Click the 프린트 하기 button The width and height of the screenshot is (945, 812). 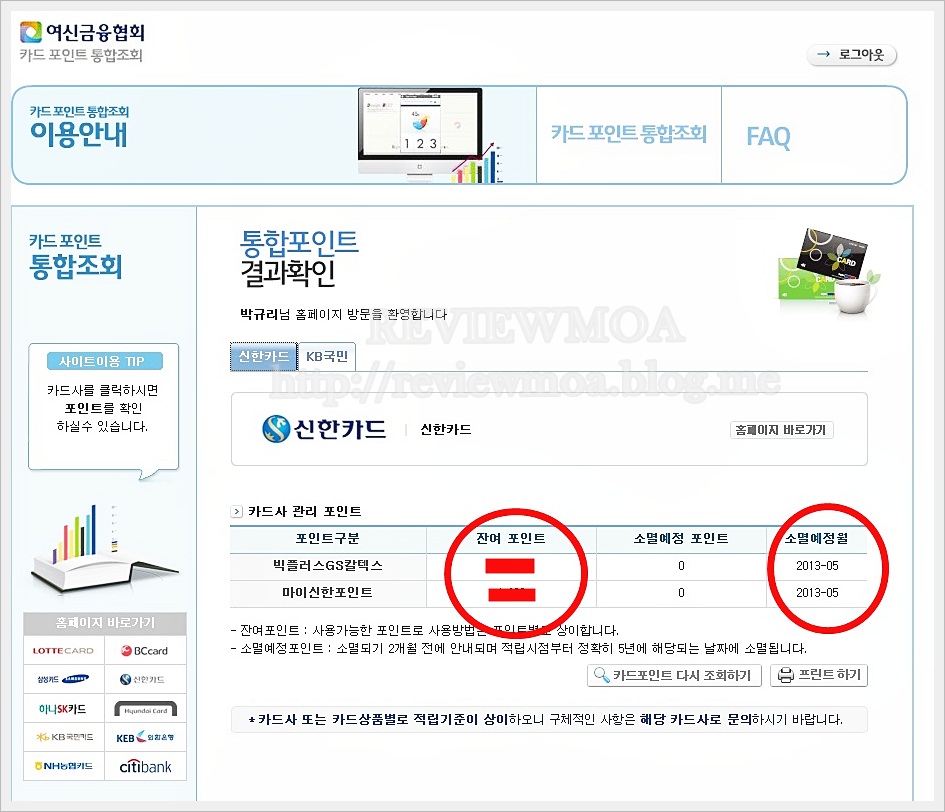[x=818, y=675]
